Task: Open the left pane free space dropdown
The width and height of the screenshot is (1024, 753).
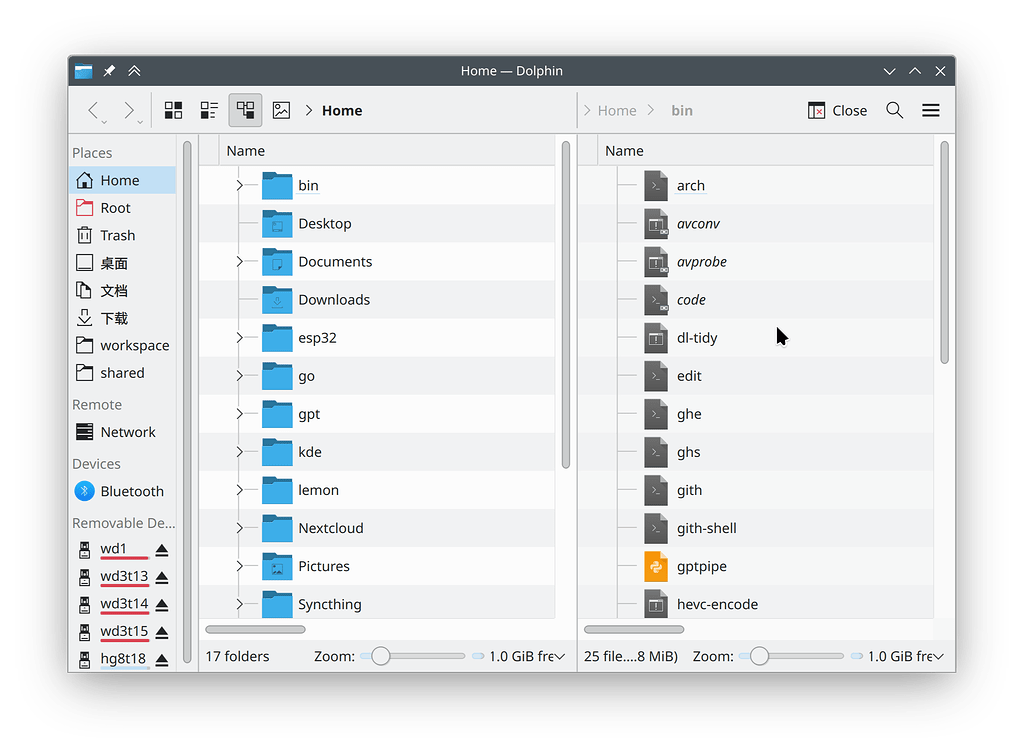Action: tap(559, 657)
